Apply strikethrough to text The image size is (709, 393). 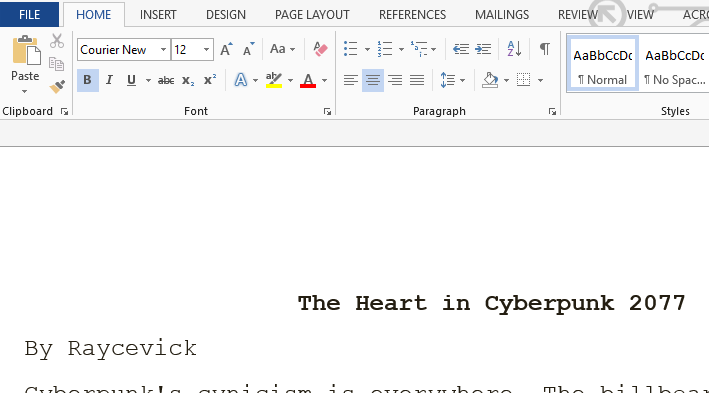coord(165,80)
